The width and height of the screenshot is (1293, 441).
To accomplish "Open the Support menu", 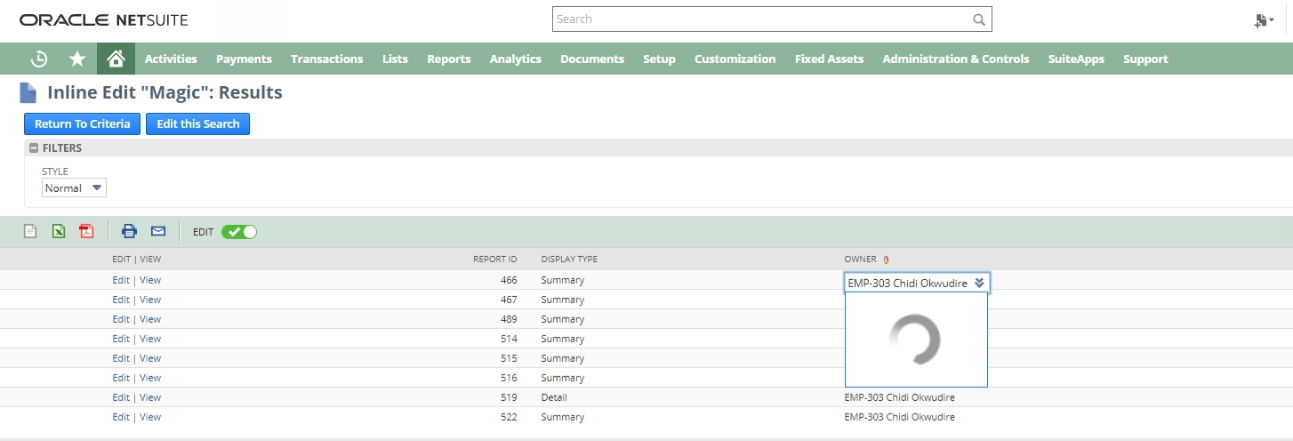I will tap(1145, 59).
